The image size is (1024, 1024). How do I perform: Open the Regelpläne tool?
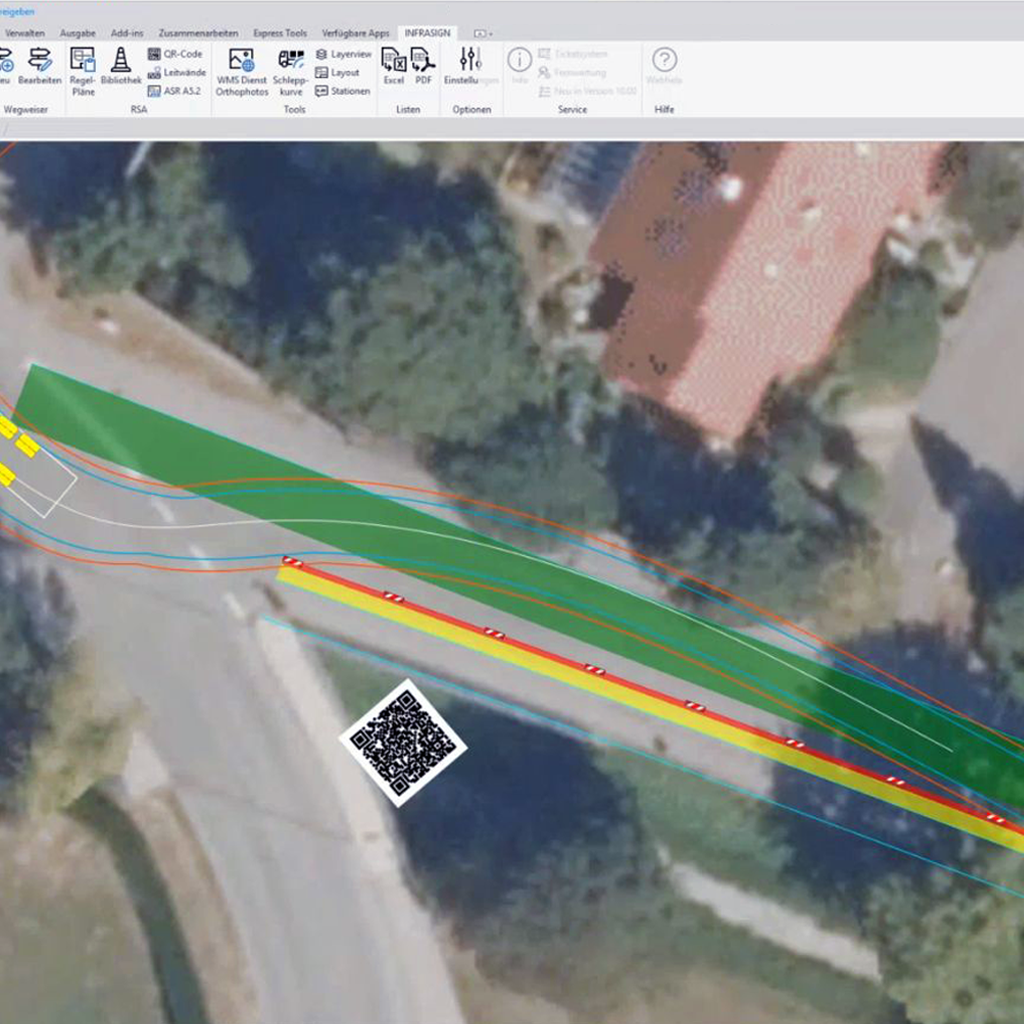83,70
